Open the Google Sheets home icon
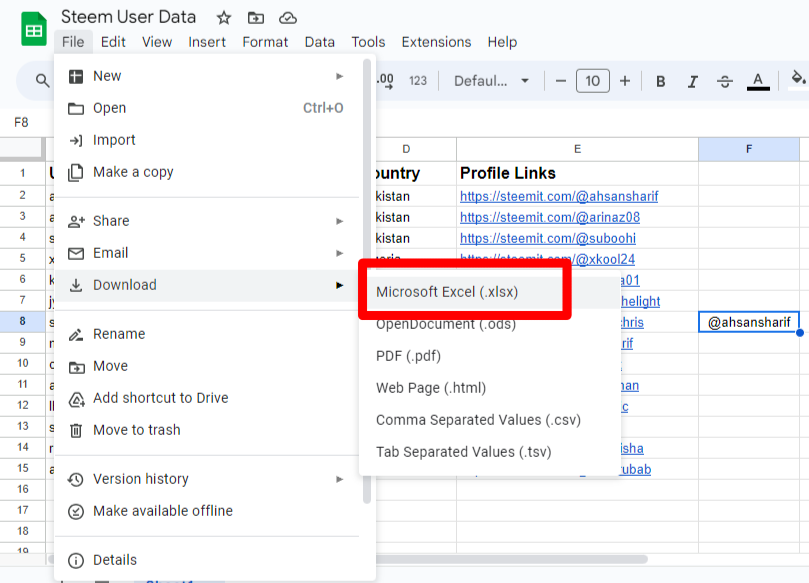Screen dimensions: 809x583 (x=34, y=29)
